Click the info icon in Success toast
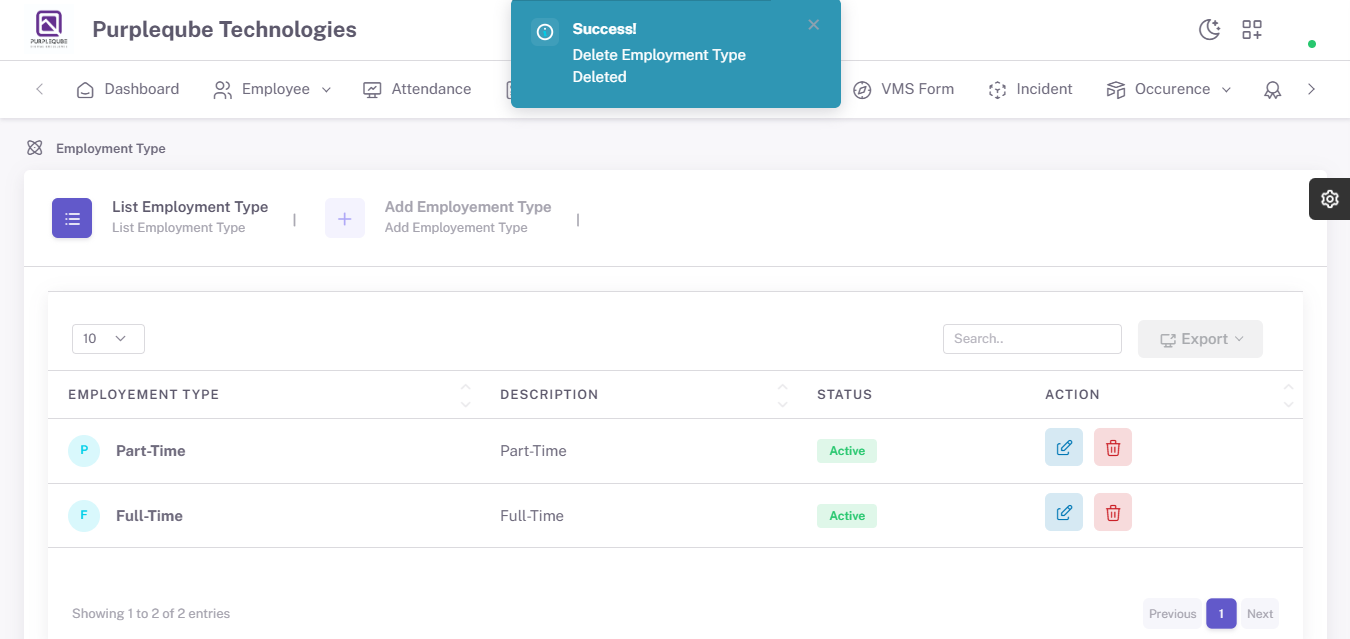Viewport: 1350px width, 639px height. (x=545, y=32)
